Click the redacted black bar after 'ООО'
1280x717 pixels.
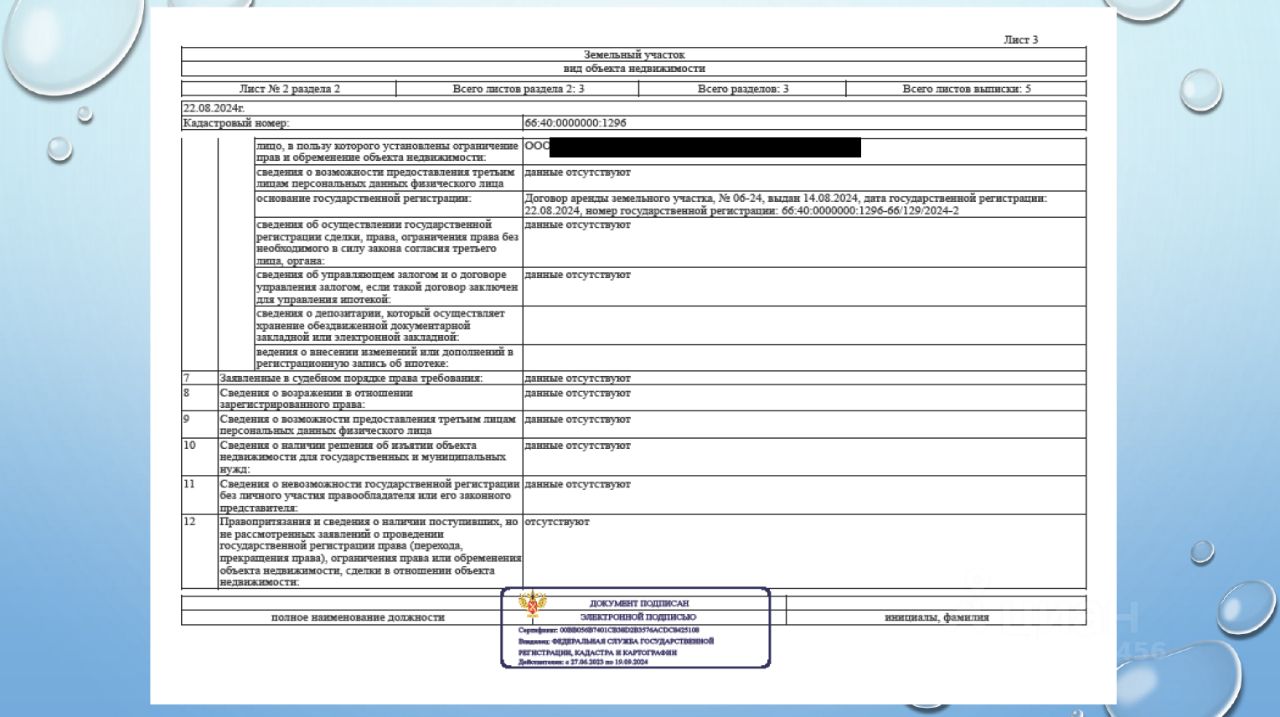pos(705,147)
